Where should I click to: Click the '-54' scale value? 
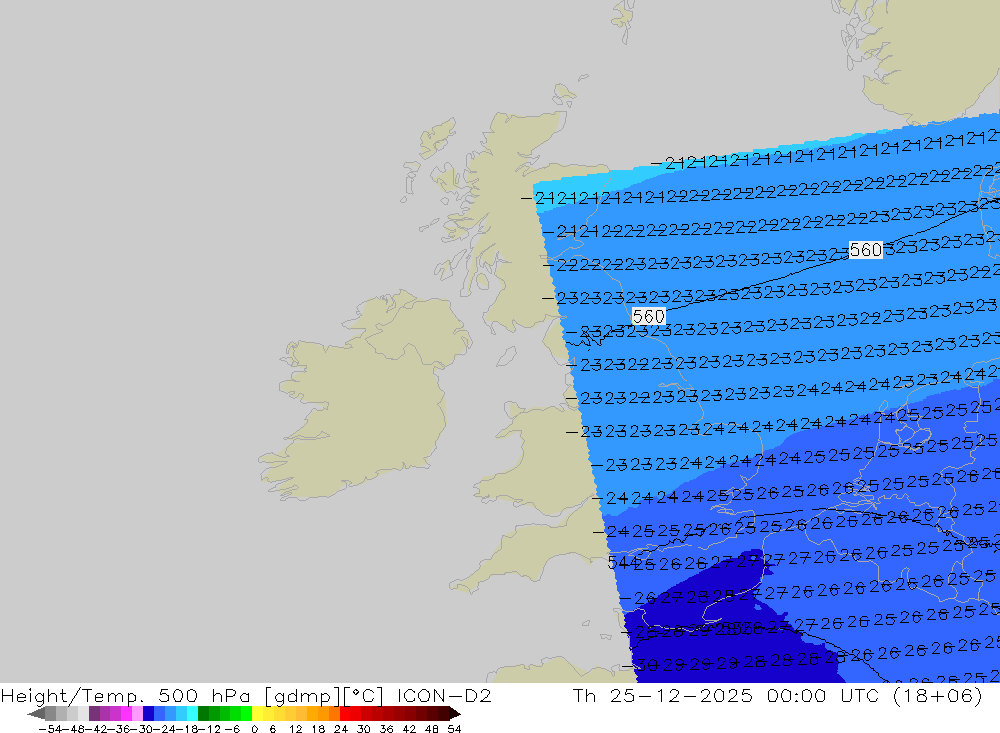[49, 729]
